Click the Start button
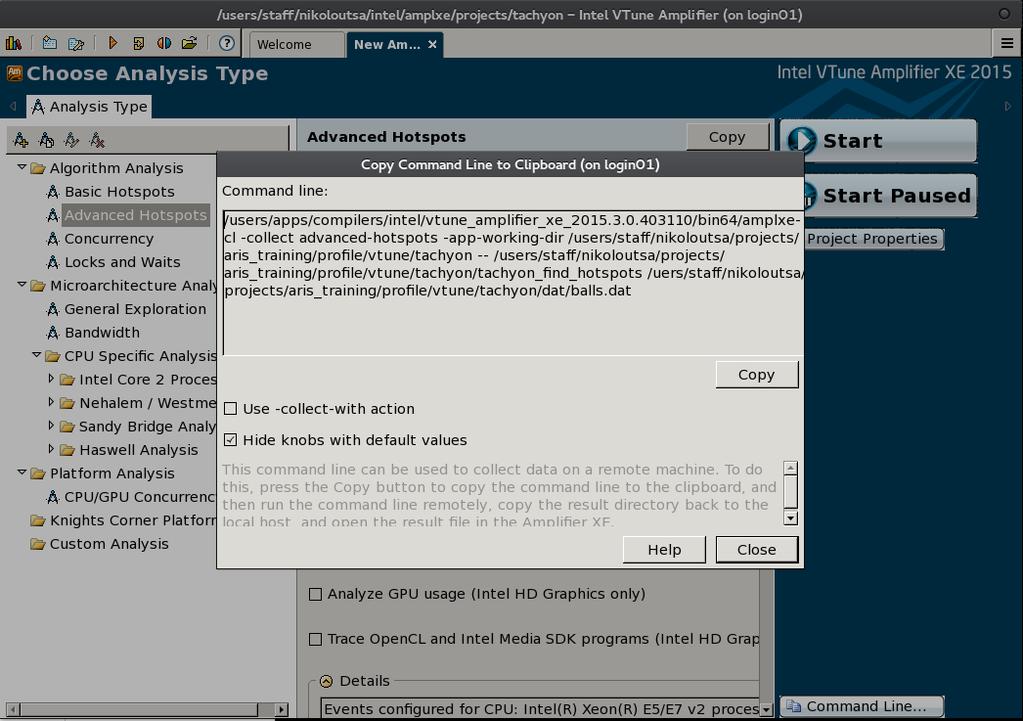Screen dimensions: 1023x721 click(878, 140)
